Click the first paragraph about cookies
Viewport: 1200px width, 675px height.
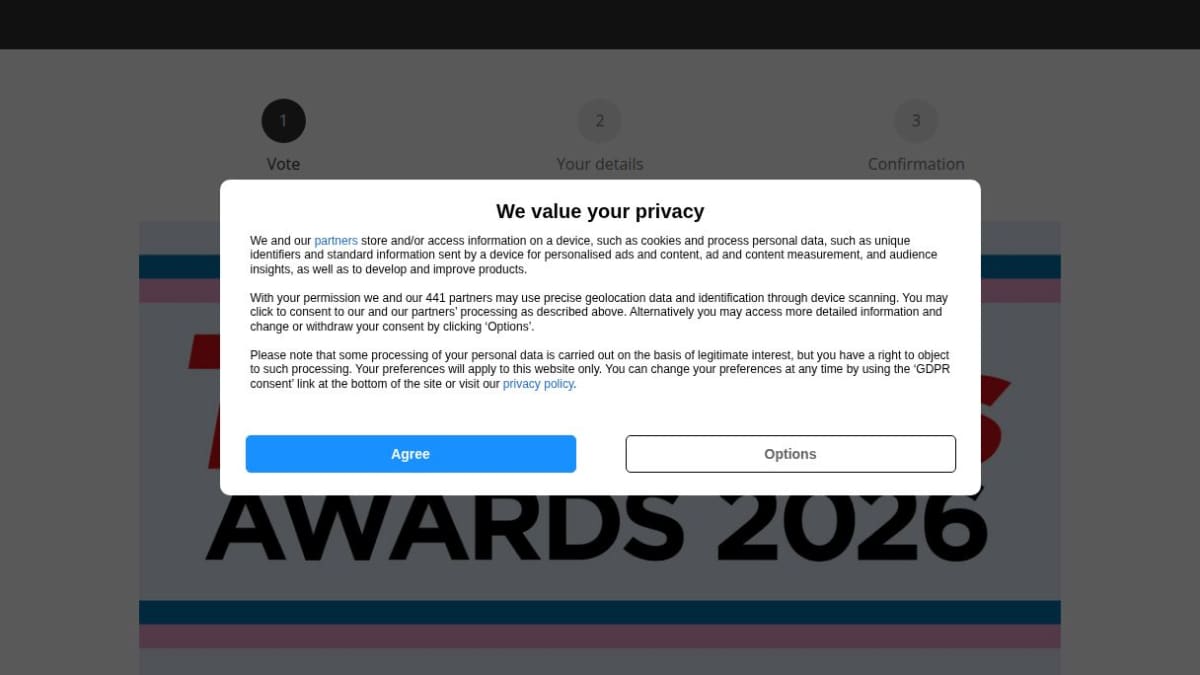[594, 255]
